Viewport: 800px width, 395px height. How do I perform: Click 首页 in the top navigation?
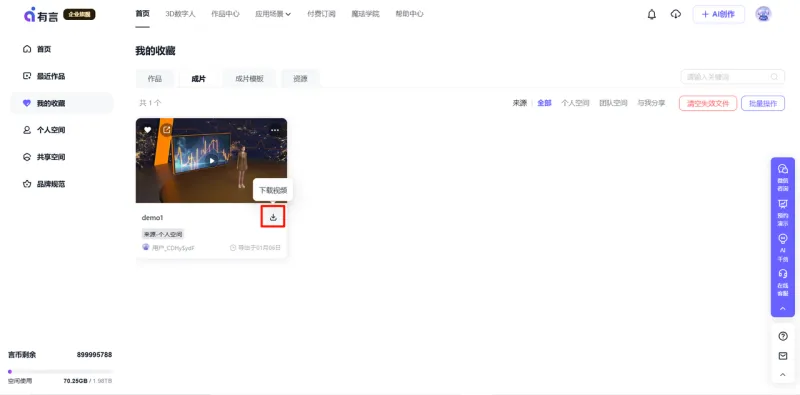pyautogui.click(x=142, y=14)
